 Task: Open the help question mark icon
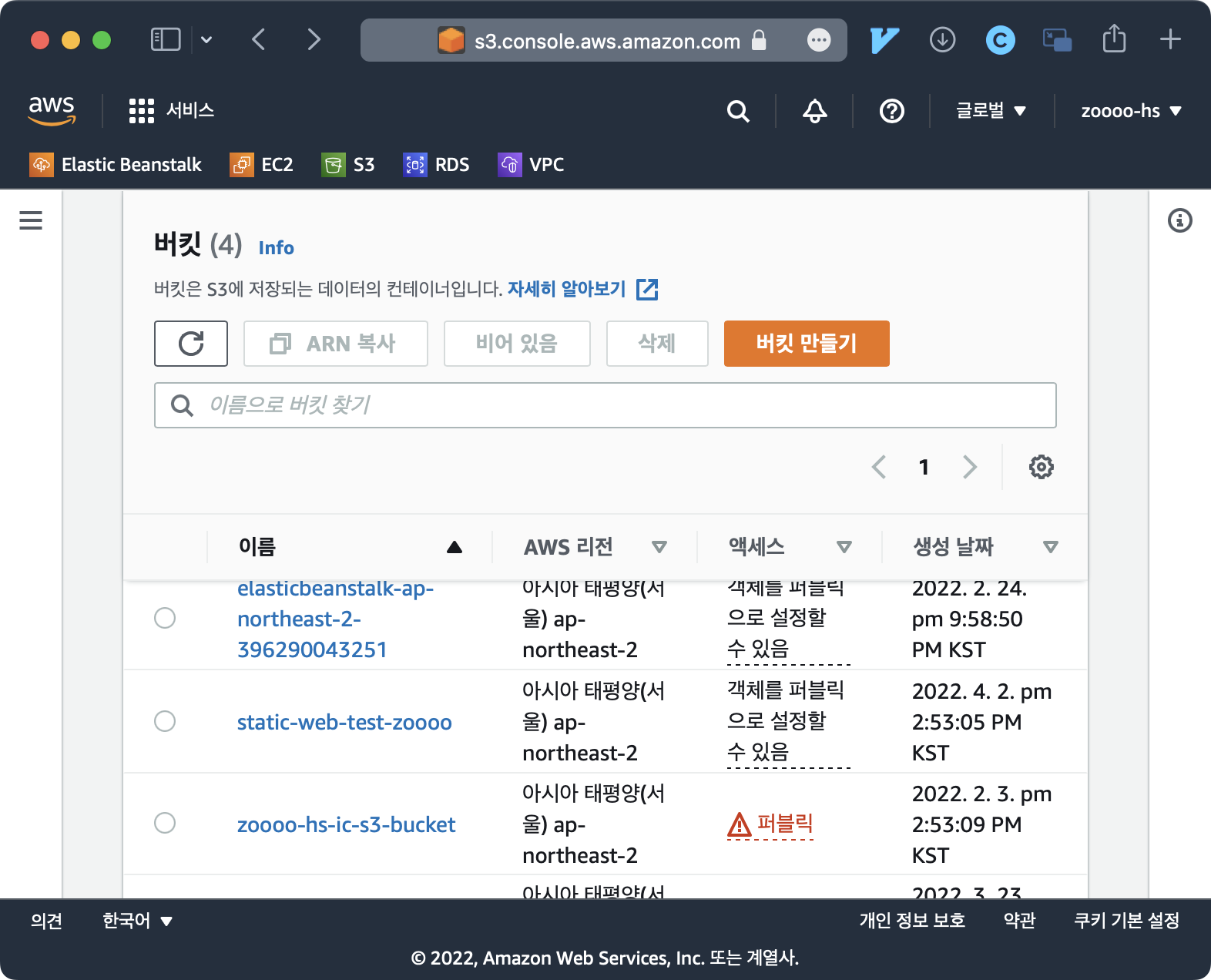pyautogui.click(x=892, y=111)
